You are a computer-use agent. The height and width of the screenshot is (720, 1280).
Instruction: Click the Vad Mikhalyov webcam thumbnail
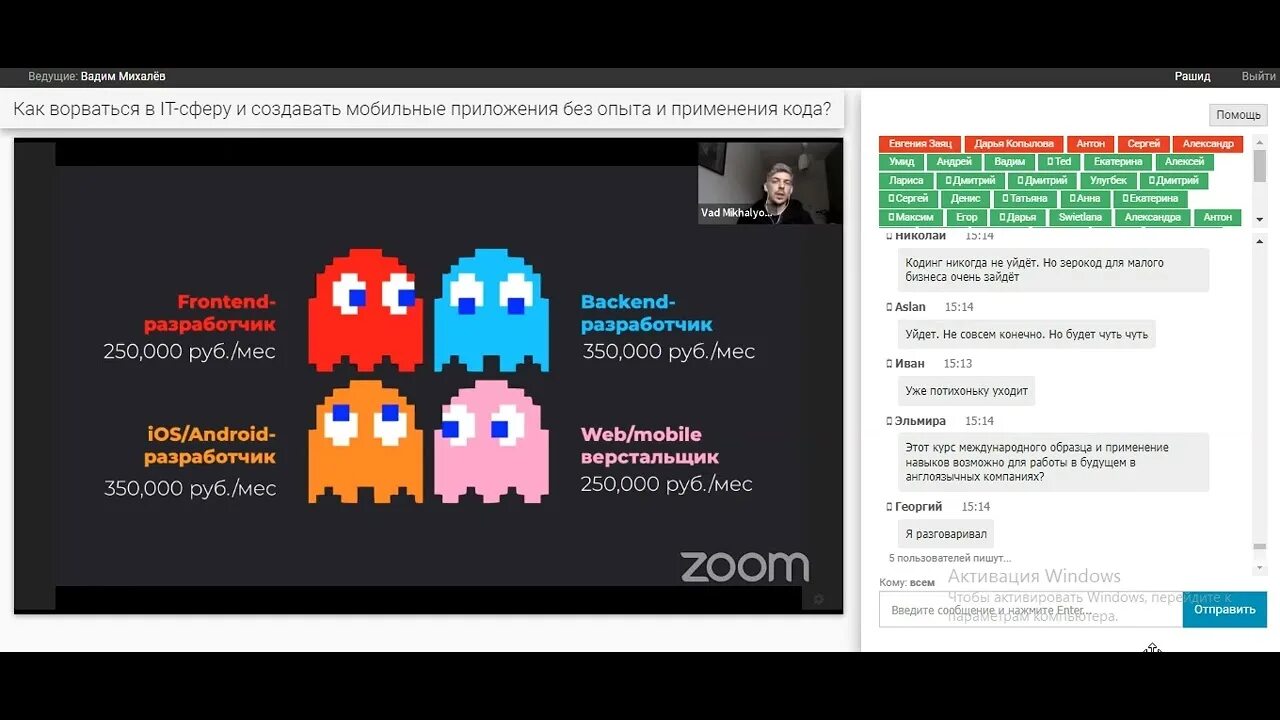[769, 181]
